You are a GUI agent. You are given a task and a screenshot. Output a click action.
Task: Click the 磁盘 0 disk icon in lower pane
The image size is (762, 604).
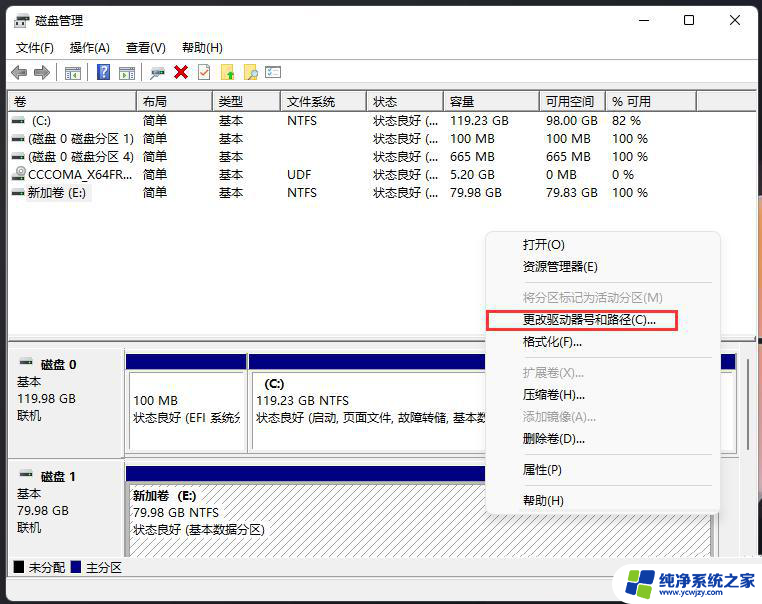point(26,362)
